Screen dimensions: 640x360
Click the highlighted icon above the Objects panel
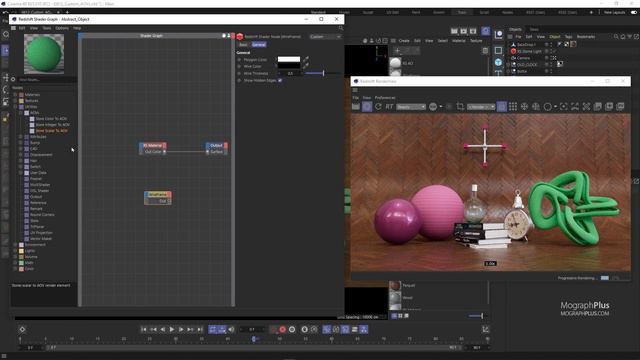pos(485,31)
